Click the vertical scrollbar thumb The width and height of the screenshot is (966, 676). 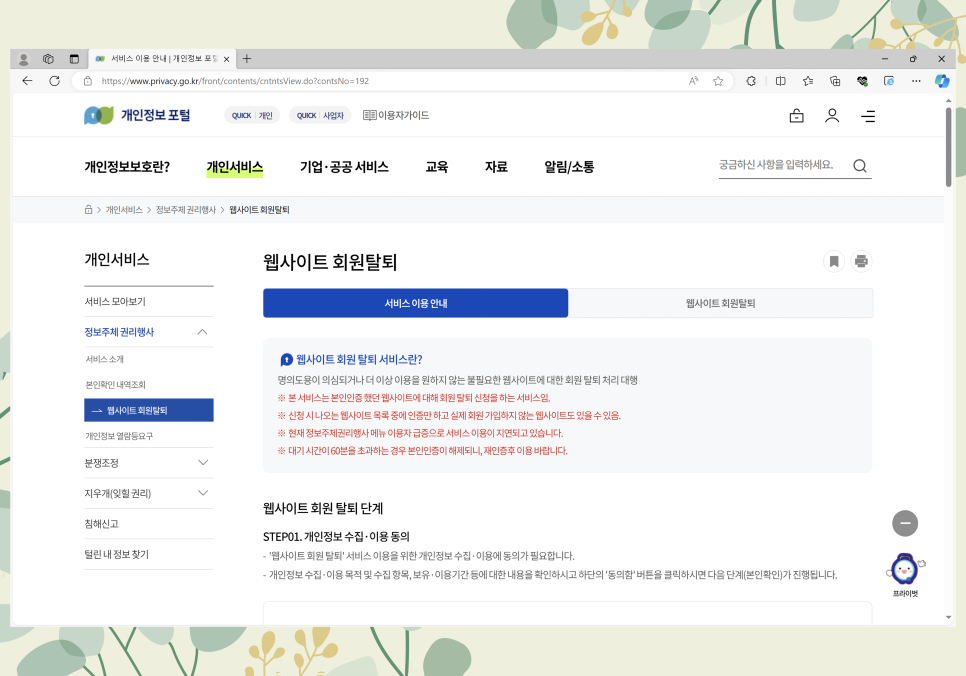948,147
